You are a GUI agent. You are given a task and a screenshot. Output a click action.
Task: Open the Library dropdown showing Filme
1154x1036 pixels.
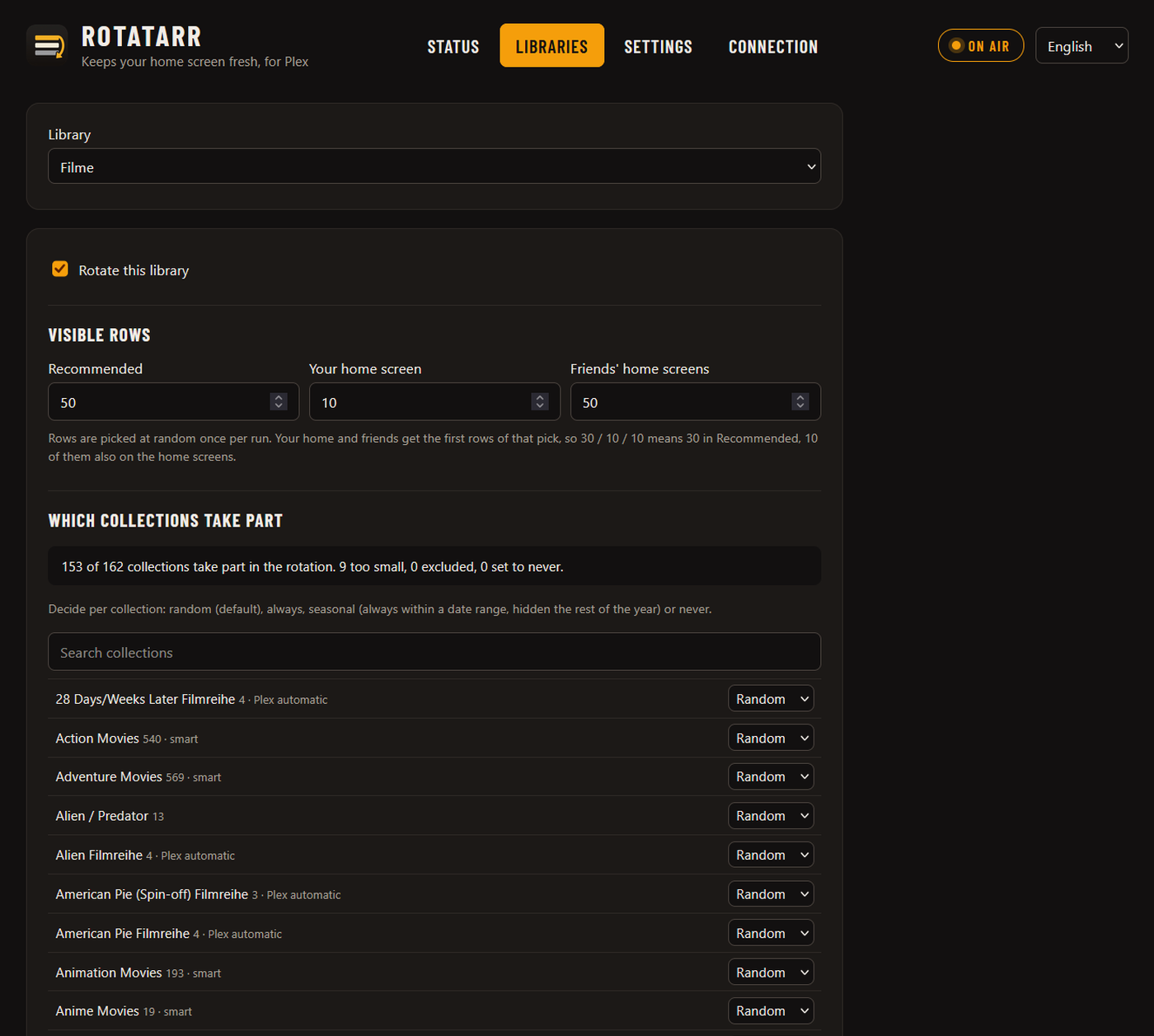pos(434,166)
